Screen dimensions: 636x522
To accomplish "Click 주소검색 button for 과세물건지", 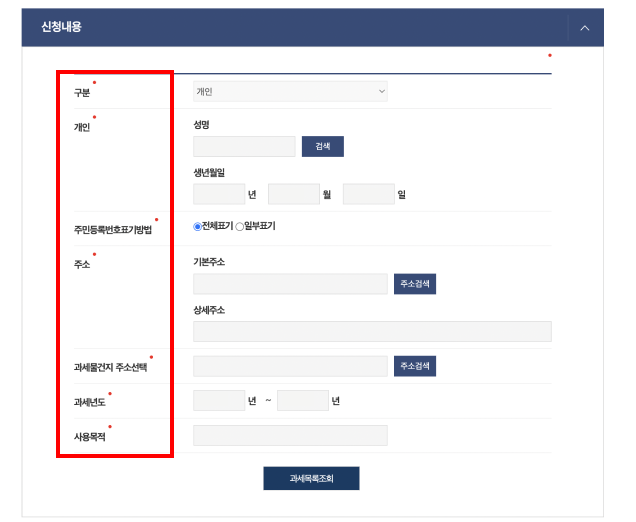I will (415, 366).
